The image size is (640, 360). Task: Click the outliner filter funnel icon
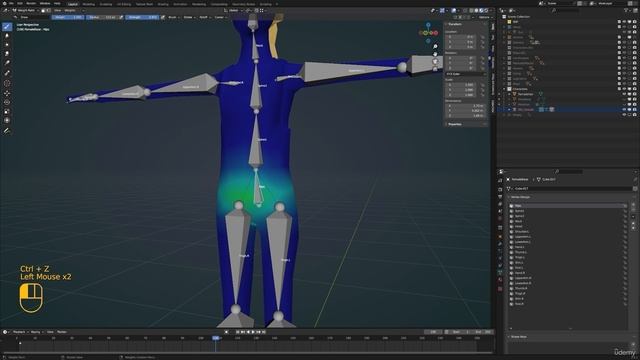coord(625,10)
